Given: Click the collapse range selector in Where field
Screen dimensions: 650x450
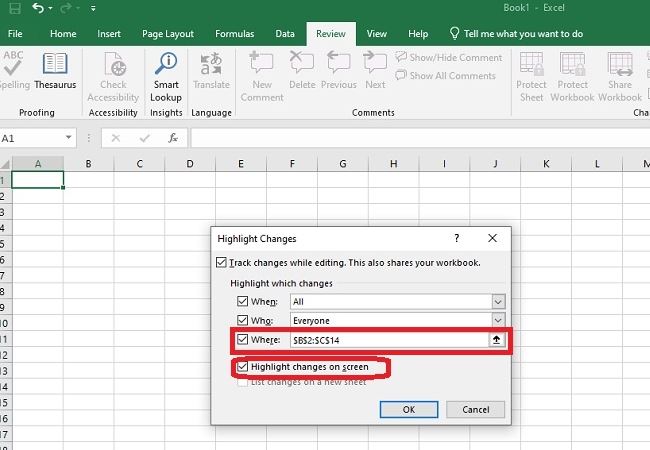Looking at the screenshot, I should click(497, 340).
